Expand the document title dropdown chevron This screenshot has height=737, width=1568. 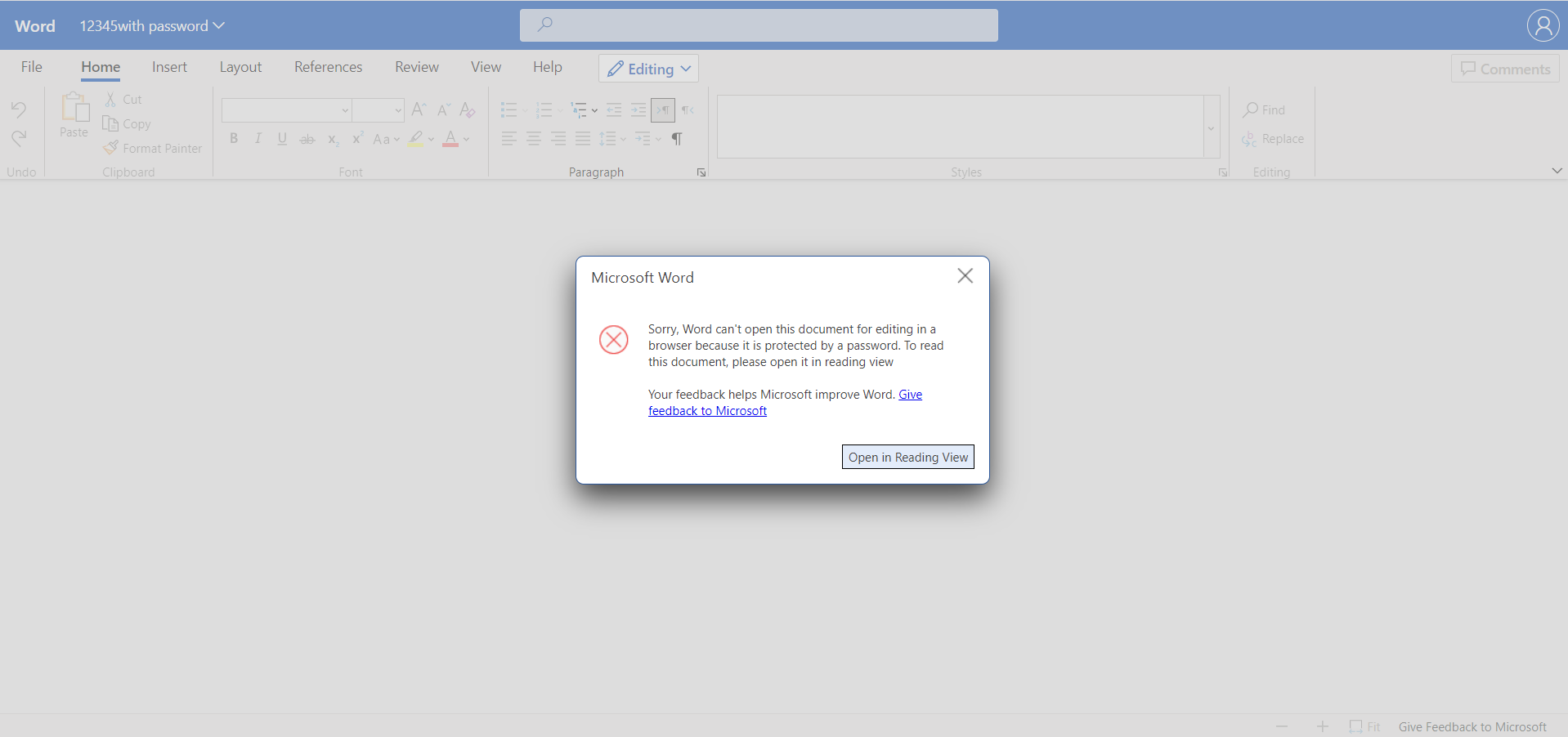pyautogui.click(x=219, y=25)
